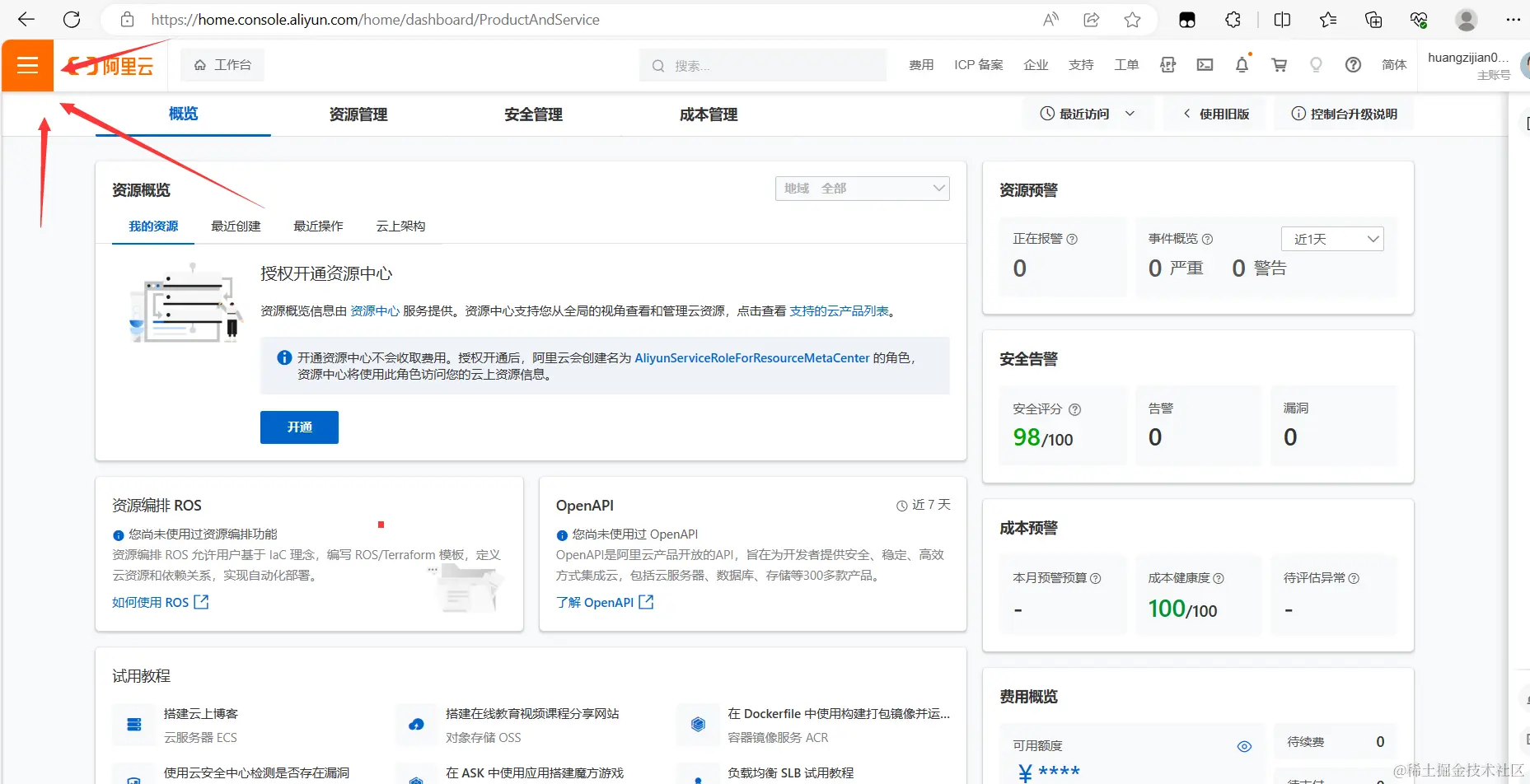Image resolution: width=1530 pixels, height=784 pixels.
Task: Select the 我的资源 sub-tab
Action: (153, 226)
